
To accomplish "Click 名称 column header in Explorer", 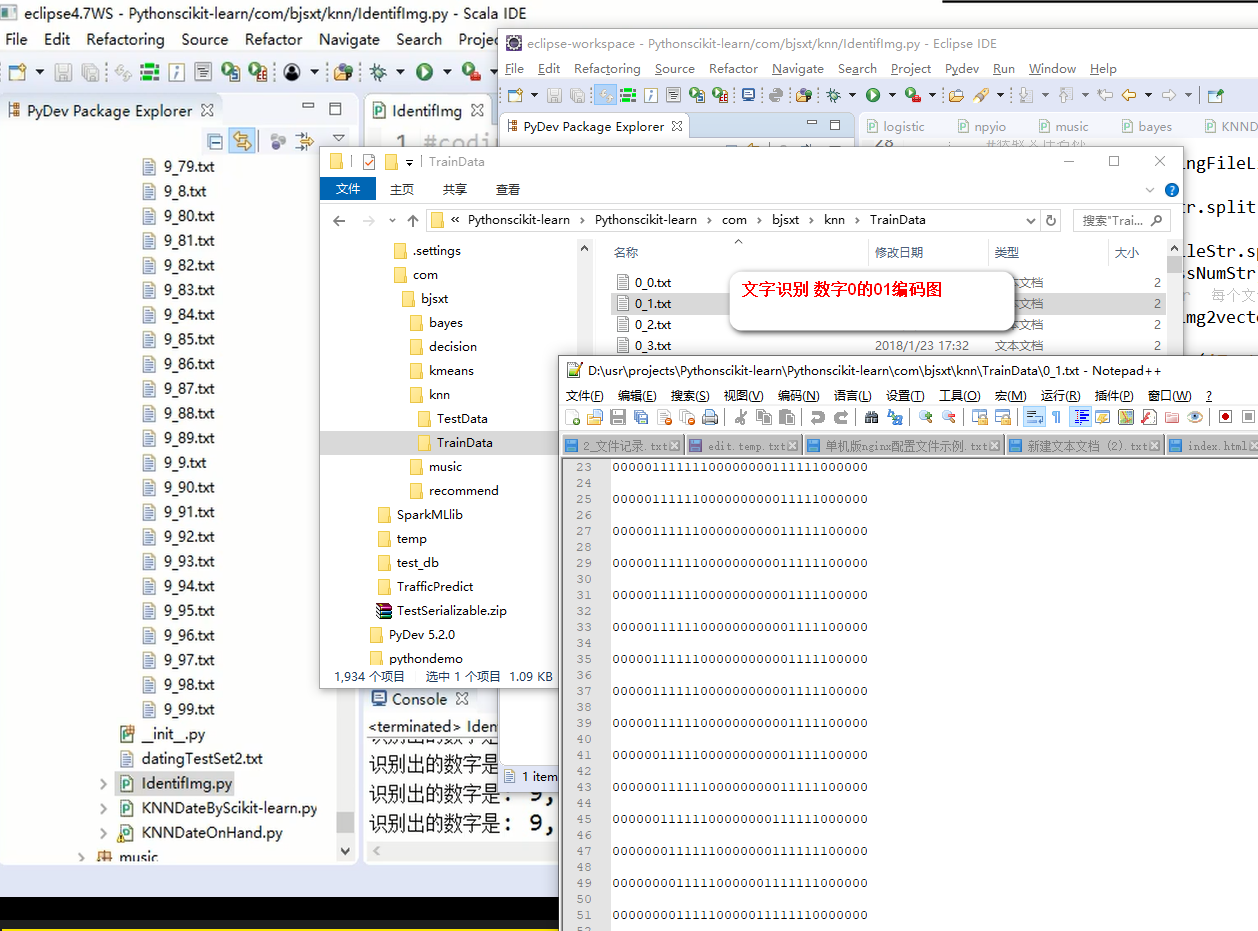I will 626,253.
